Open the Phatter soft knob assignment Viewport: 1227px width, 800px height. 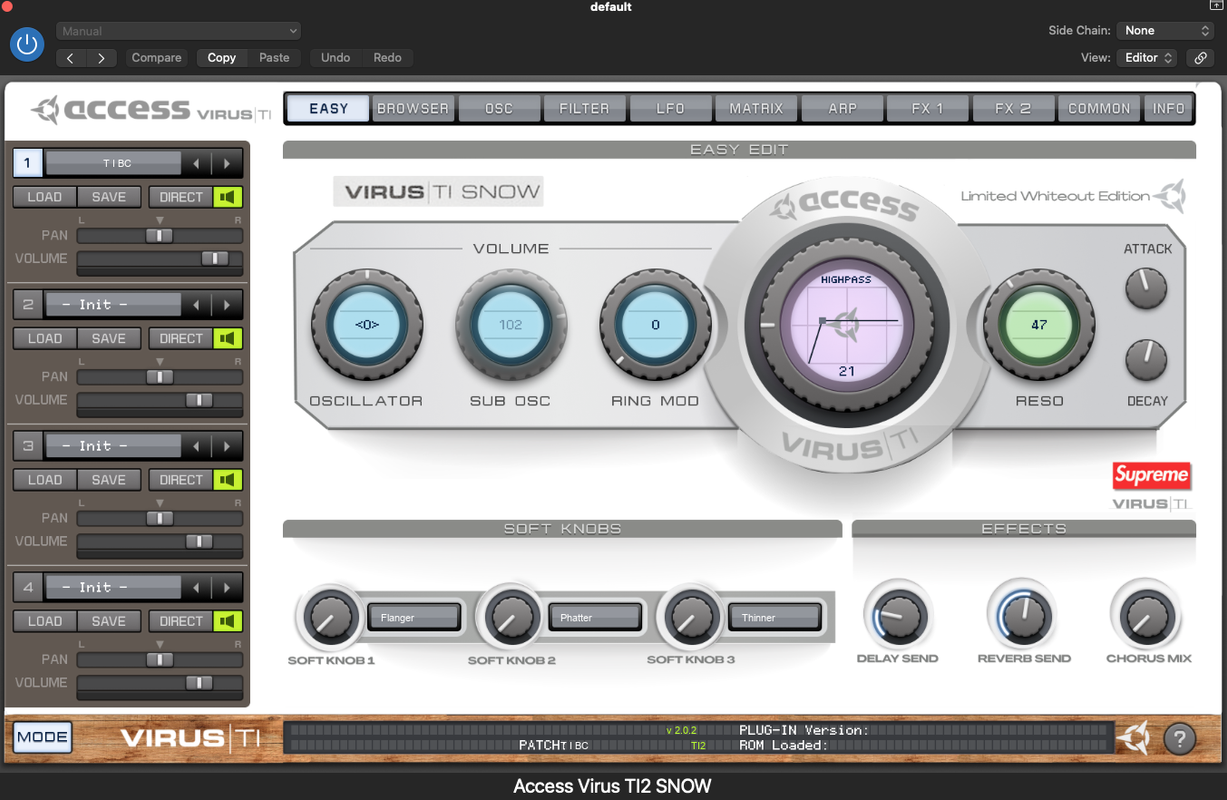(x=594, y=618)
